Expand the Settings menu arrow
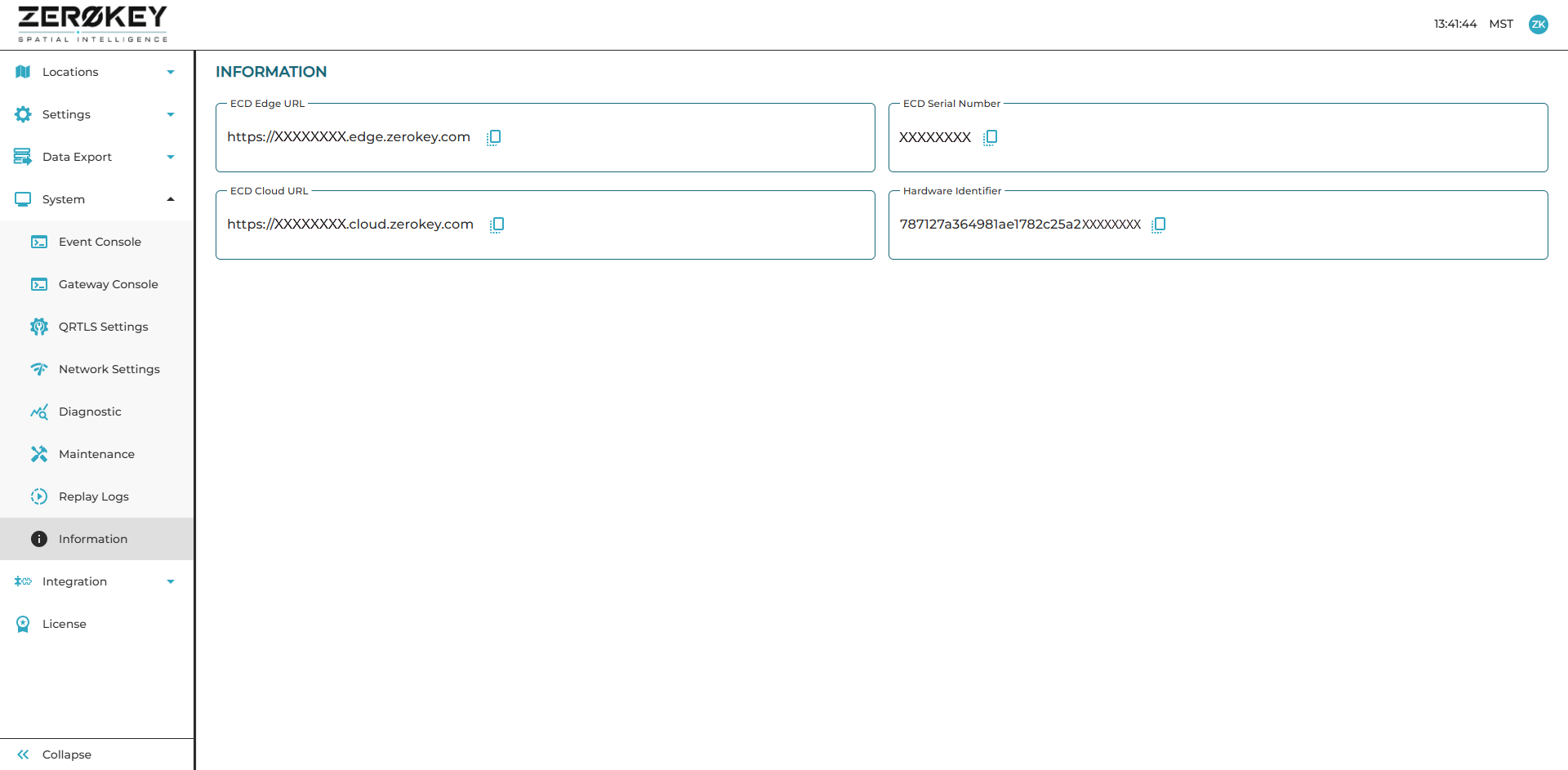1568x770 pixels. click(171, 114)
